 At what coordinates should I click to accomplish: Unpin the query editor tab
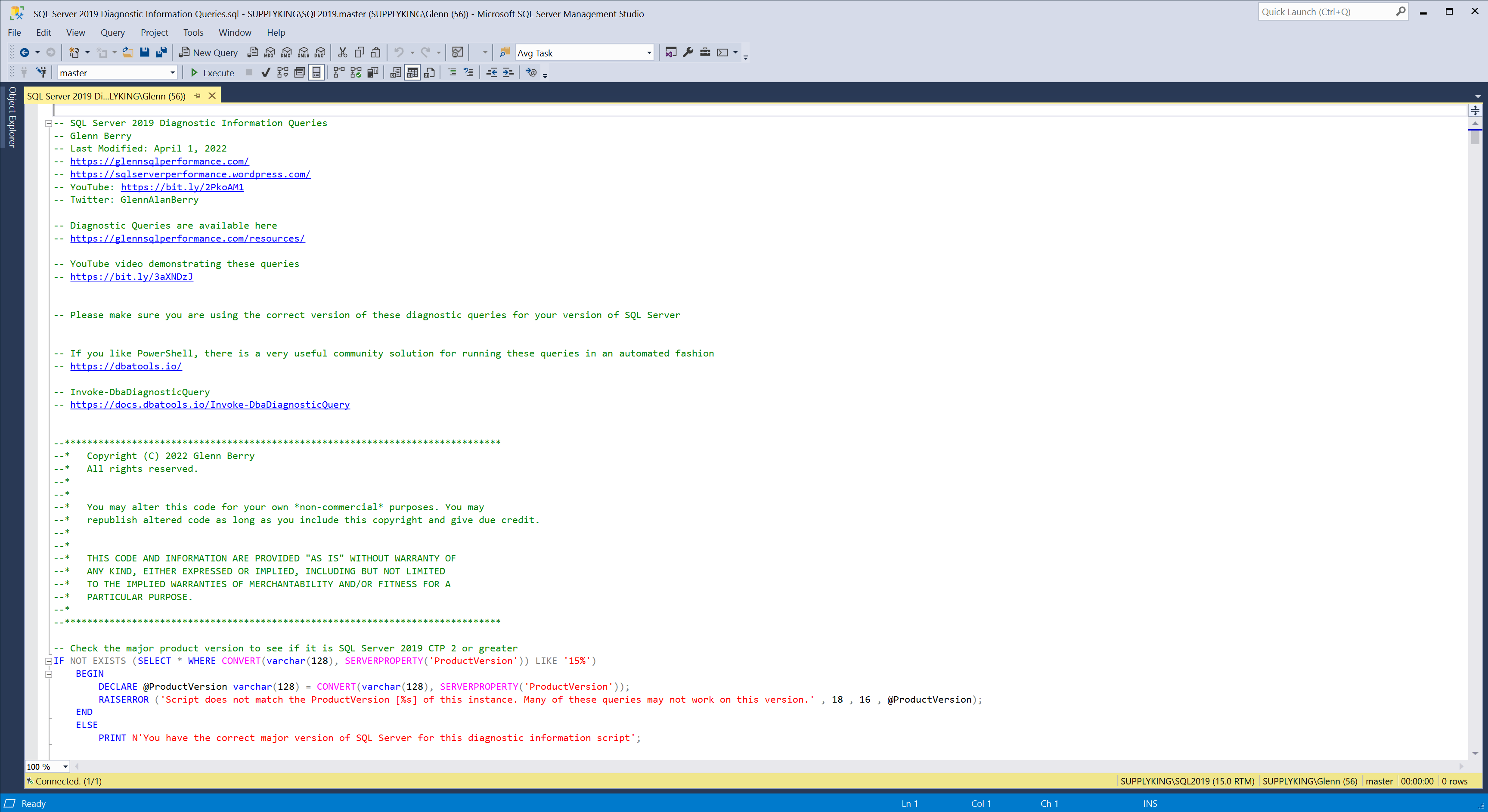tap(198, 95)
